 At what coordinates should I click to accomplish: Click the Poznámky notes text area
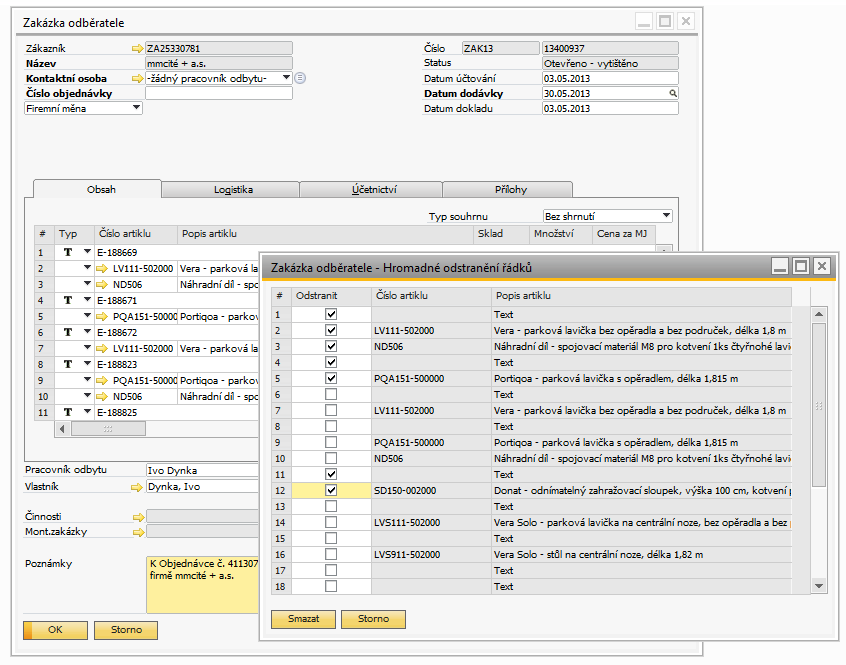click(203, 585)
